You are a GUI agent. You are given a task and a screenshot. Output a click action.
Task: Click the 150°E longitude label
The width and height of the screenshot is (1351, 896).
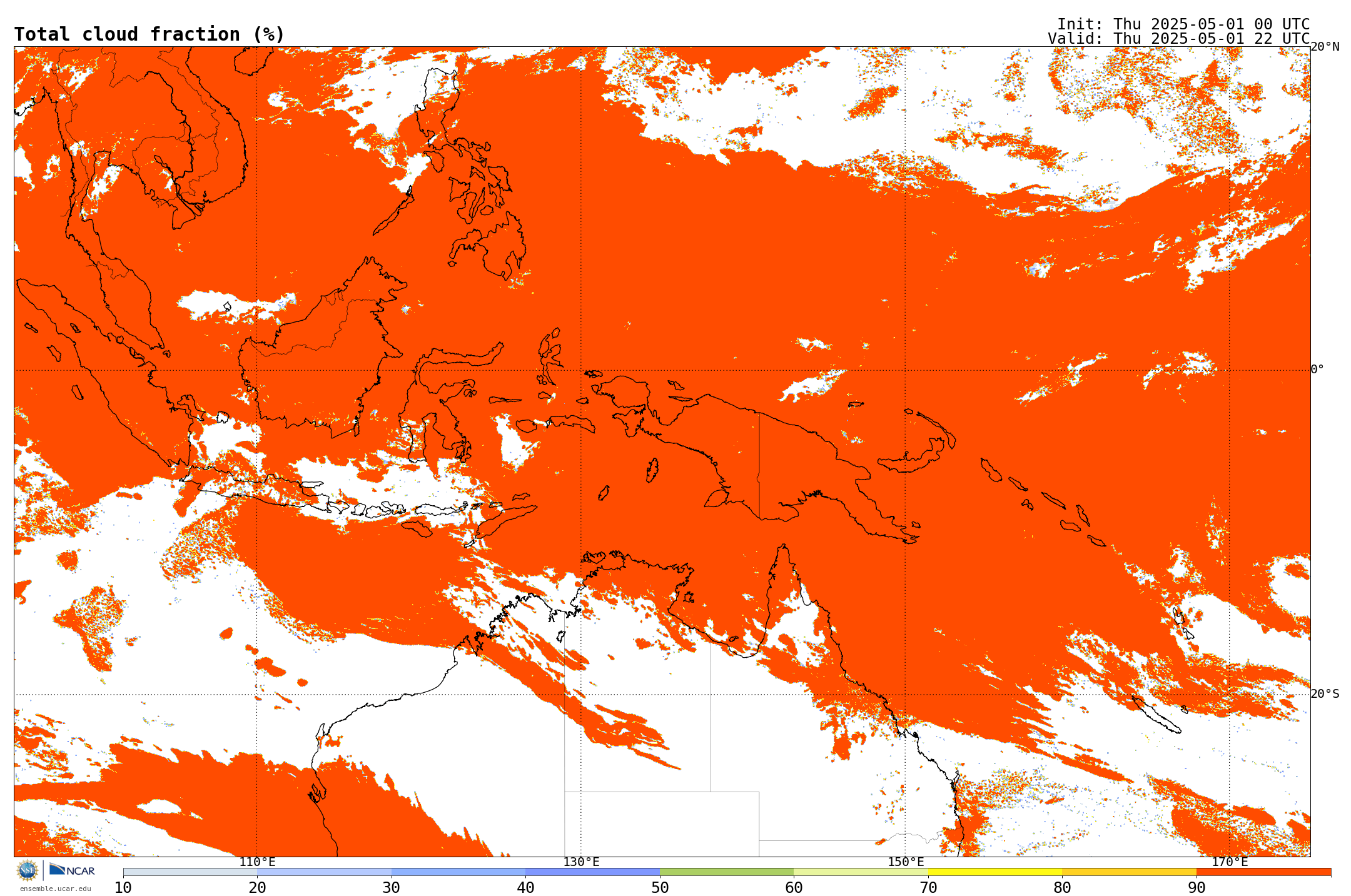906,862
